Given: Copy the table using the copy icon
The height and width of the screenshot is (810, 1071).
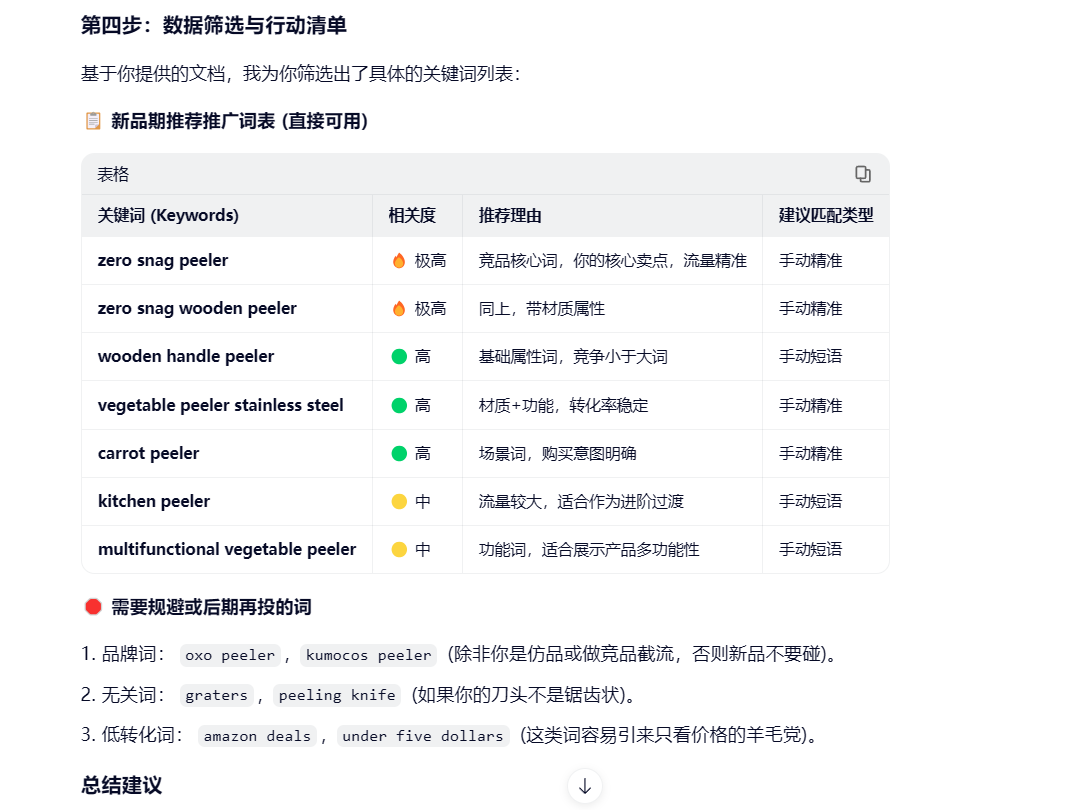Looking at the screenshot, I should (862, 174).
